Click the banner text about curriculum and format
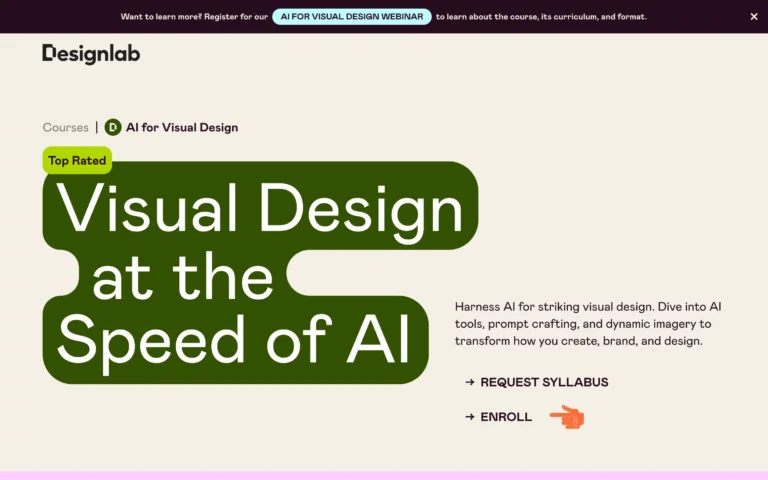The image size is (768, 480). 541,17
